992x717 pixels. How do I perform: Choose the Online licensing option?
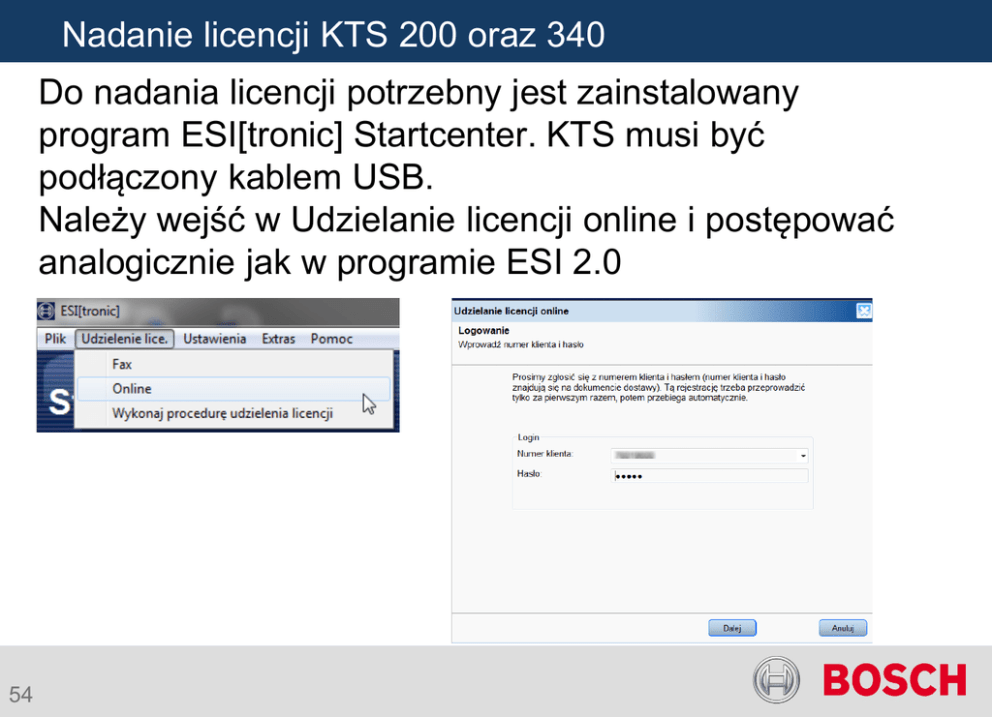132,388
